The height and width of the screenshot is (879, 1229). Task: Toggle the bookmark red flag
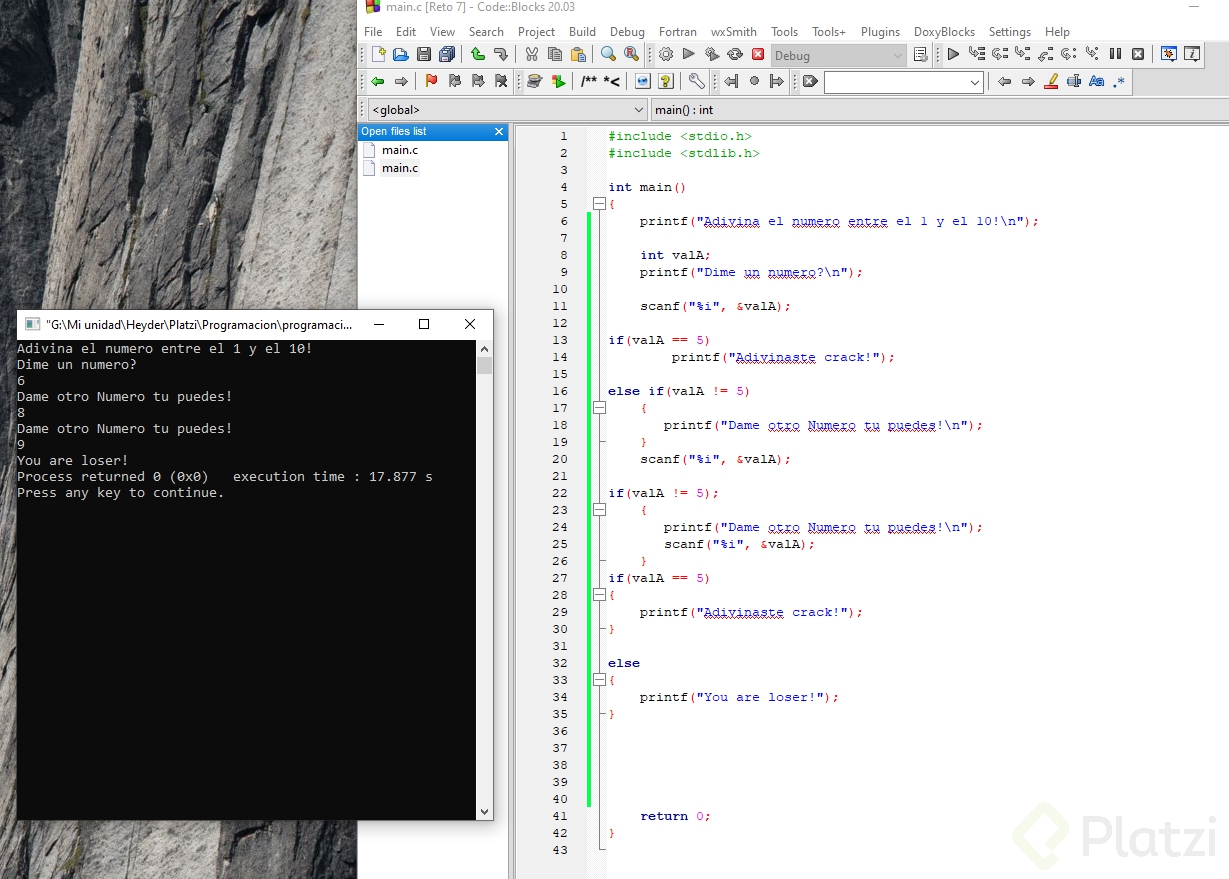pos(432,82)
